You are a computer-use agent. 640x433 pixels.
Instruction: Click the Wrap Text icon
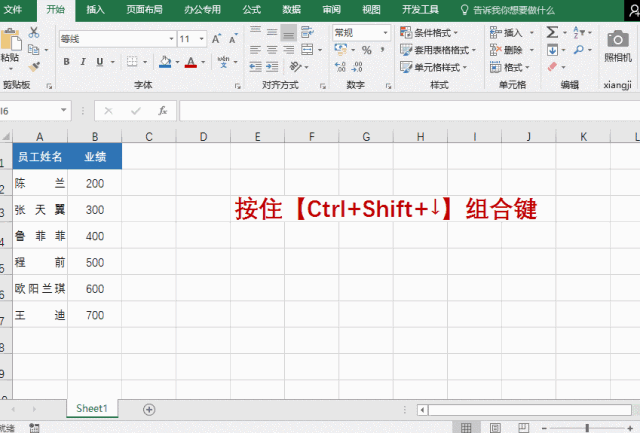tap(307, 32)
